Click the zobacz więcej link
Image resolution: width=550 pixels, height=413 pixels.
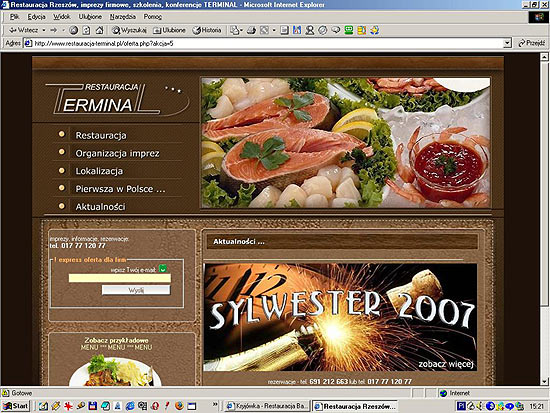(x=446, y=364)
